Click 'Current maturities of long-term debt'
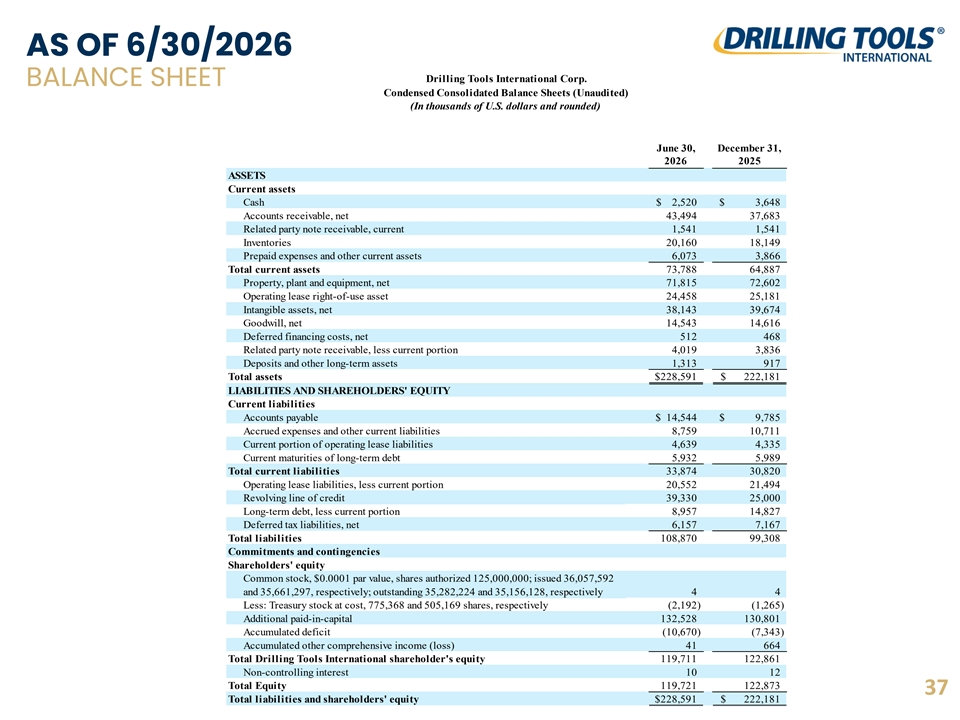Viewport: 960px width, 720px height. 321,459
